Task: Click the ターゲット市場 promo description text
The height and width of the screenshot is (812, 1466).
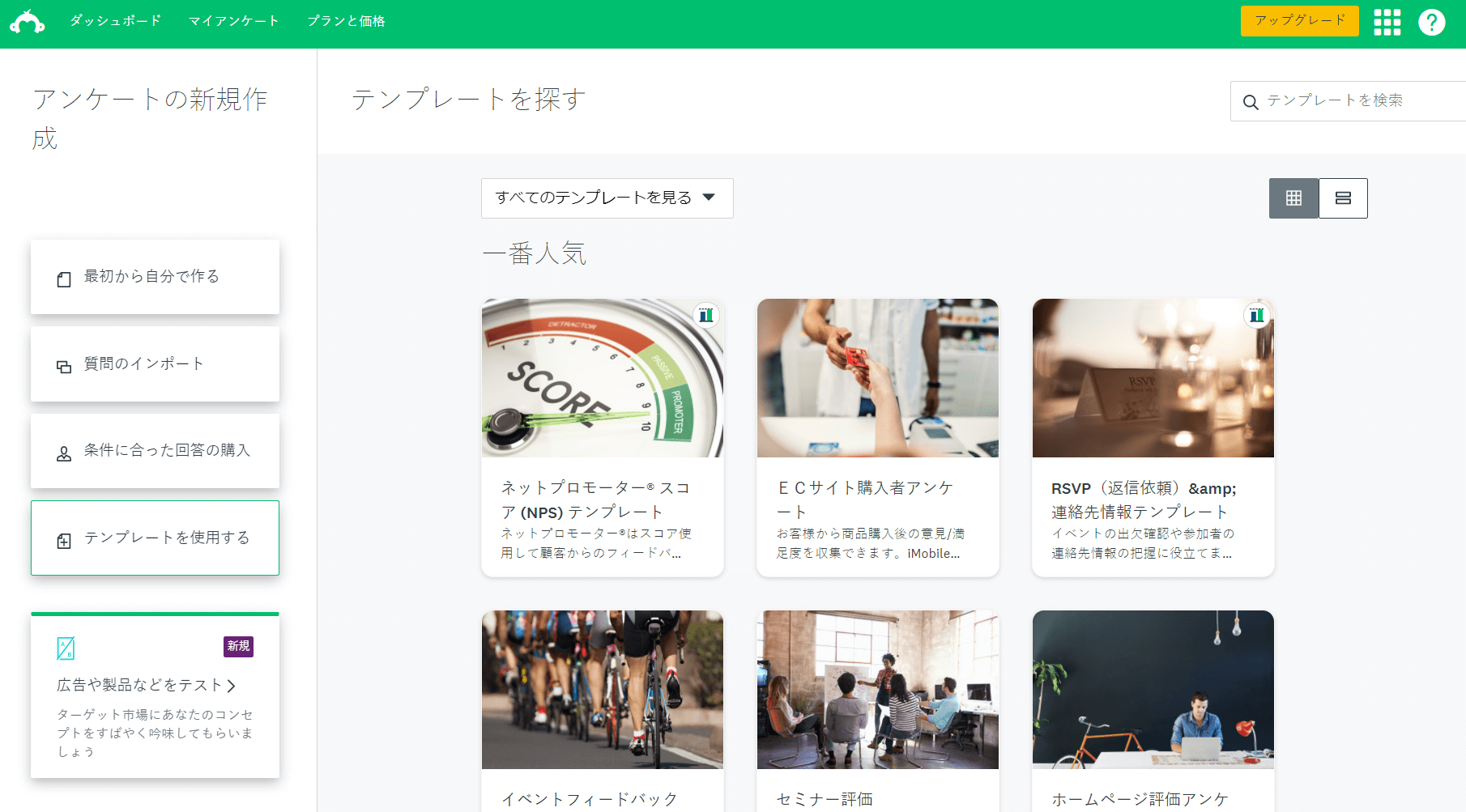Action: (x=155, y=733)
